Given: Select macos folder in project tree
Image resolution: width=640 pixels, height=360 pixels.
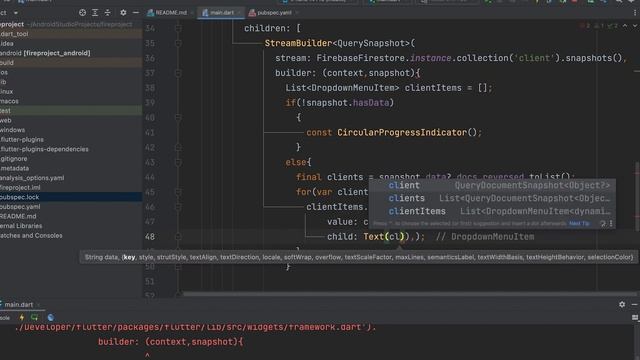Looking at the screenshot, I should 71,101.
